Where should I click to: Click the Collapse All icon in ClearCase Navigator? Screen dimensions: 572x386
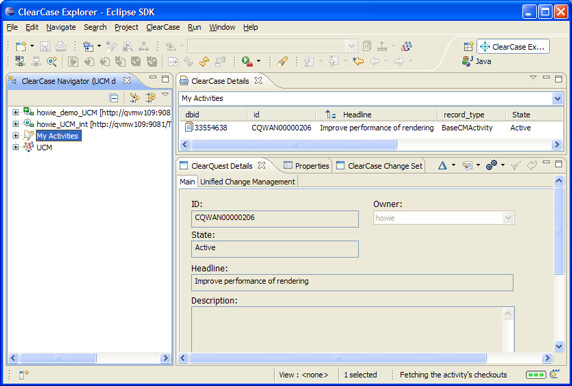click(114, 98)
